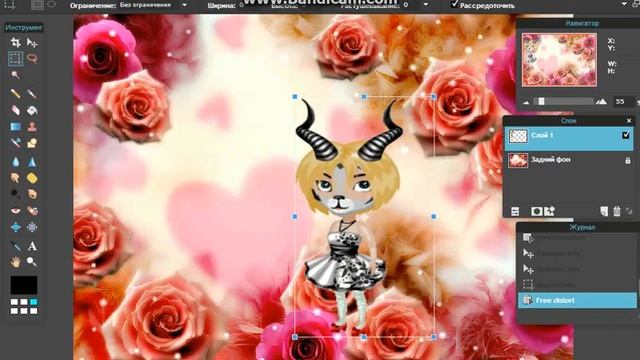Open the Ограничение dropdown (Без ограничения)

153,5
